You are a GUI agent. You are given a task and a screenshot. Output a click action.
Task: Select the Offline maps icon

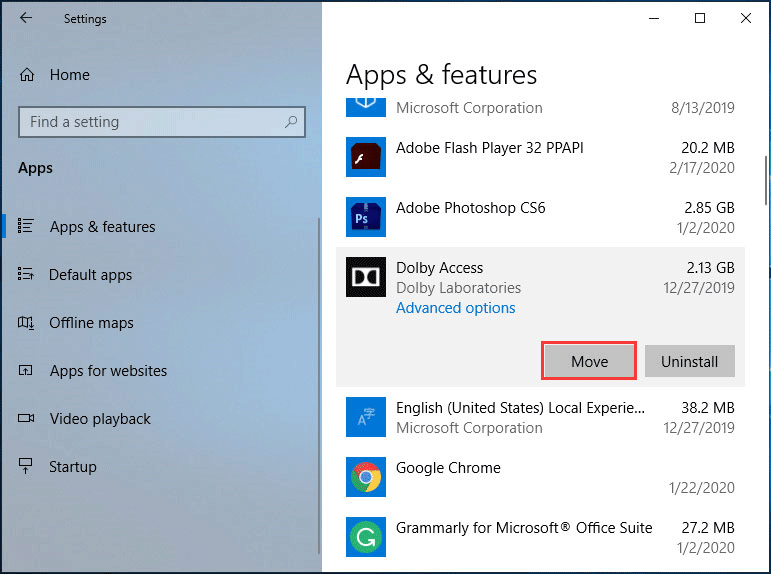pos(26,323)
